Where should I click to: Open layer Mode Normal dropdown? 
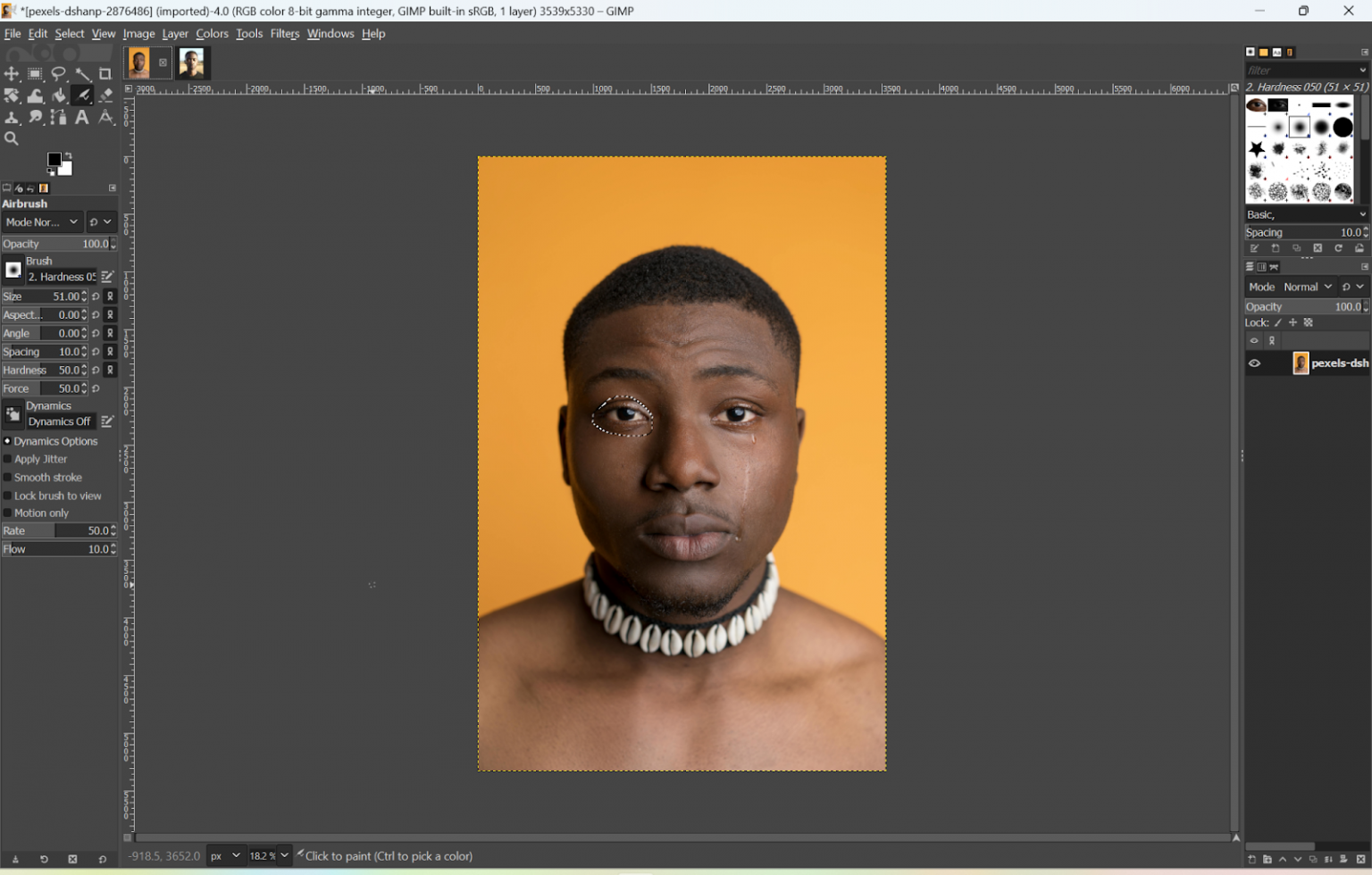[x=1292, y=287]
